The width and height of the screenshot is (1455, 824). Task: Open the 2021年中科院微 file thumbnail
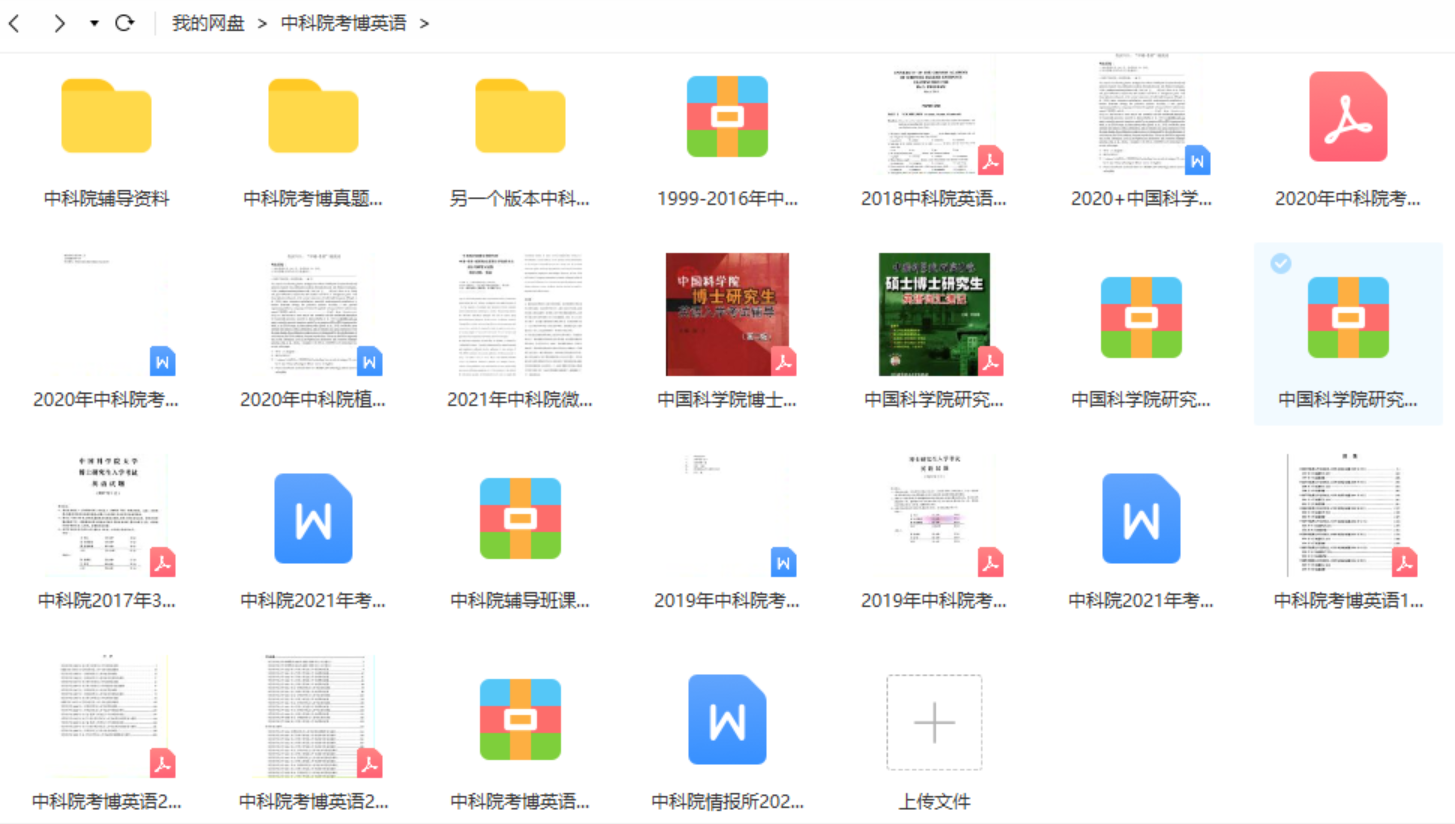coord(520,316)
